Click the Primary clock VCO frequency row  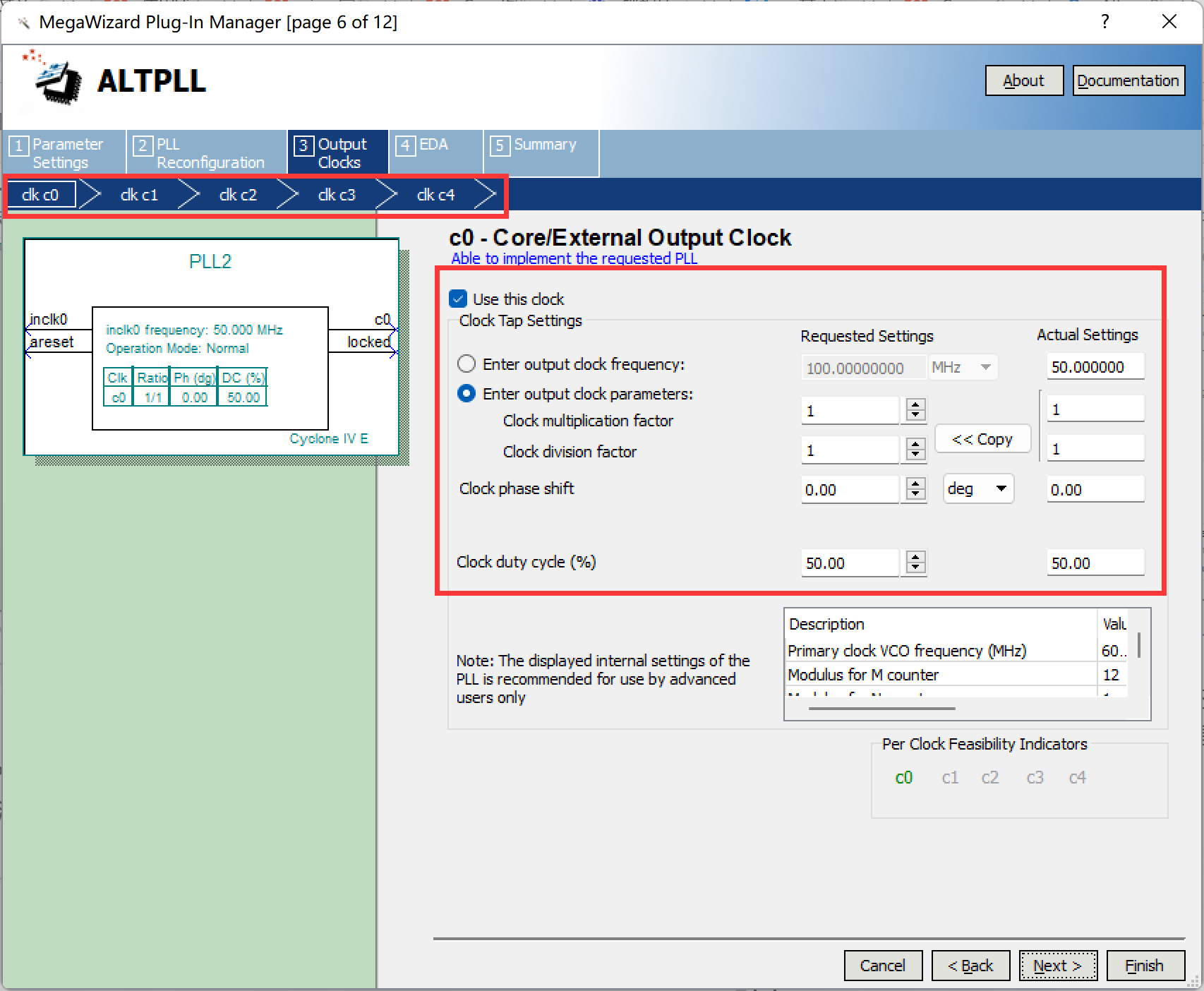pos(956,650)
